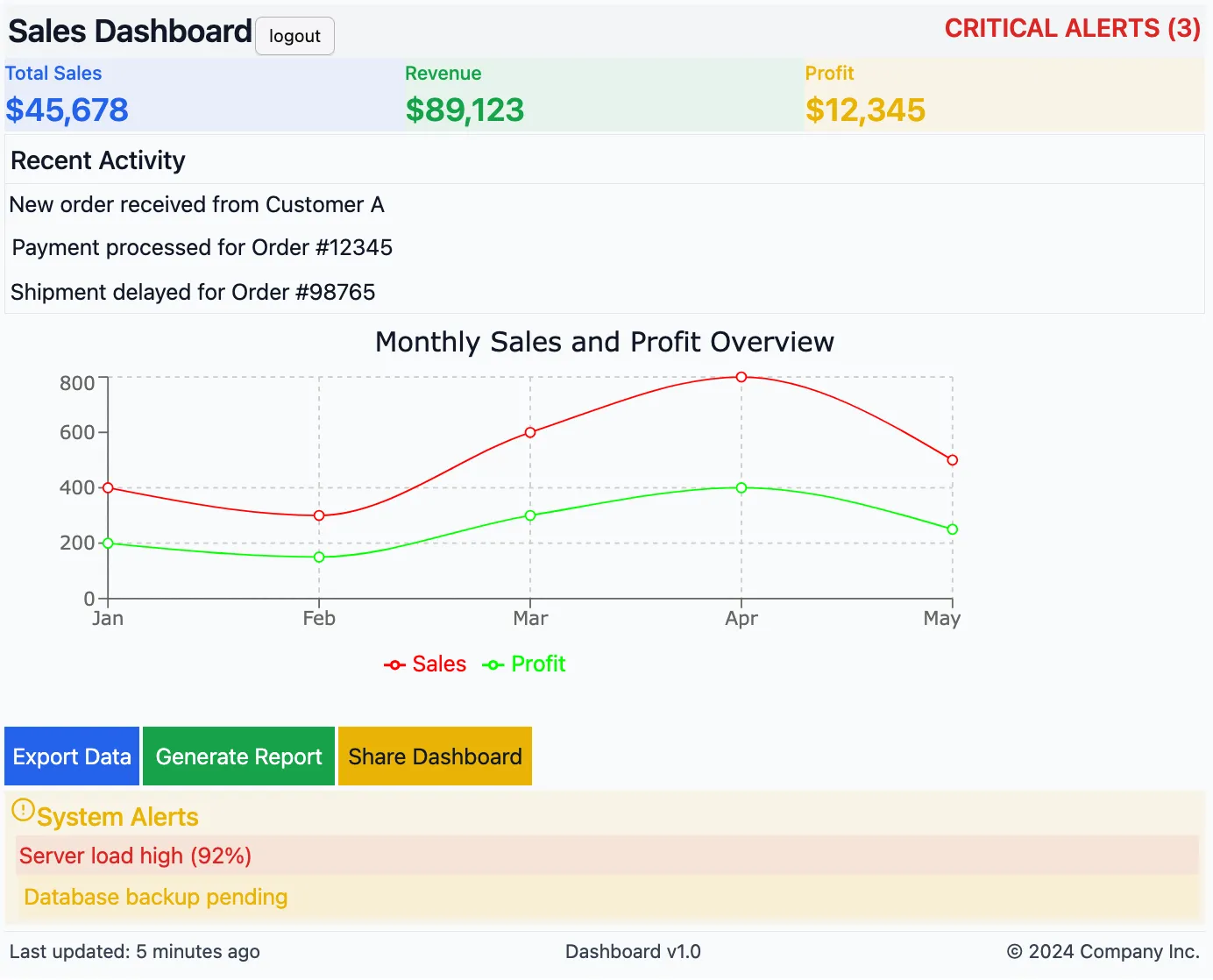
Task: Click the Dashboard v1.0 footer text
Action: (x=633, y=951)
